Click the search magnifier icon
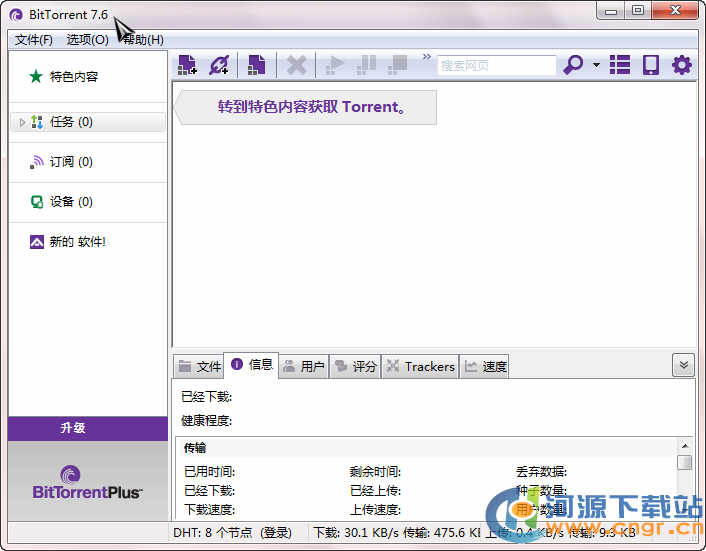This screenshot has height=551, width=706. 573,65
